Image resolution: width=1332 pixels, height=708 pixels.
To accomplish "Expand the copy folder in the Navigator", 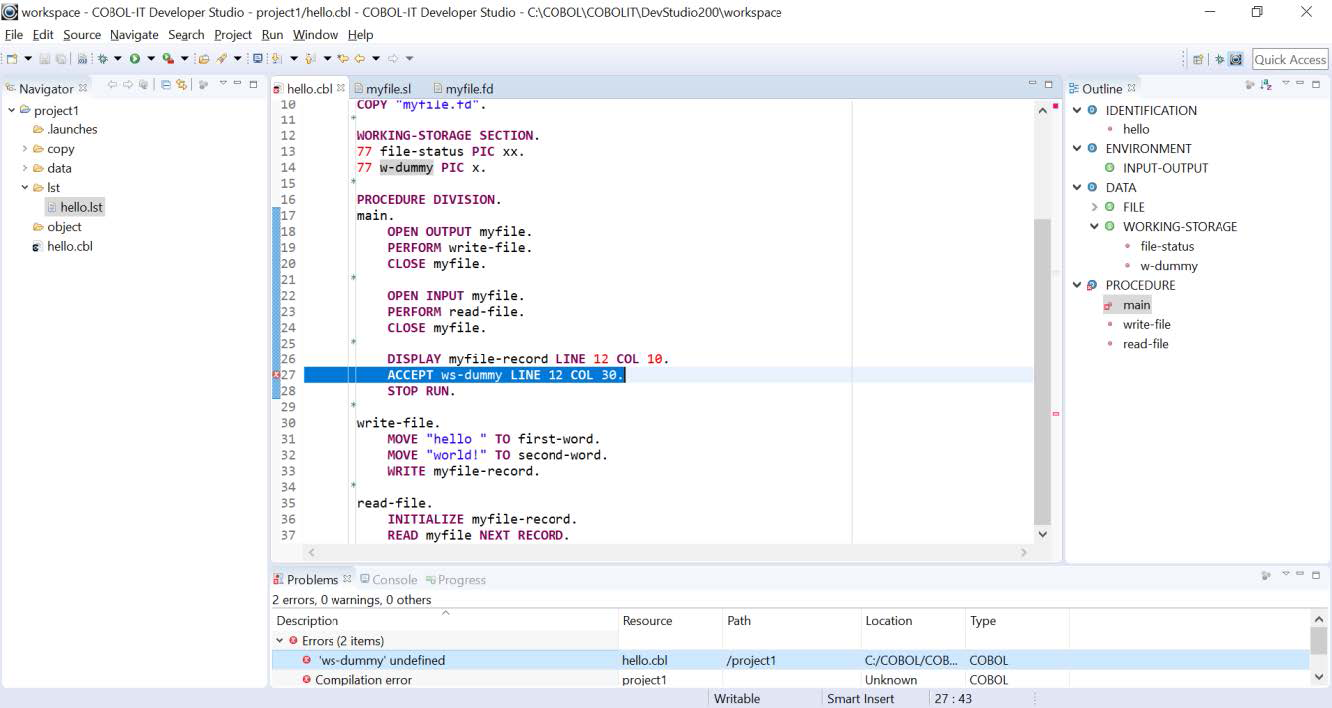I will [26, 148].
